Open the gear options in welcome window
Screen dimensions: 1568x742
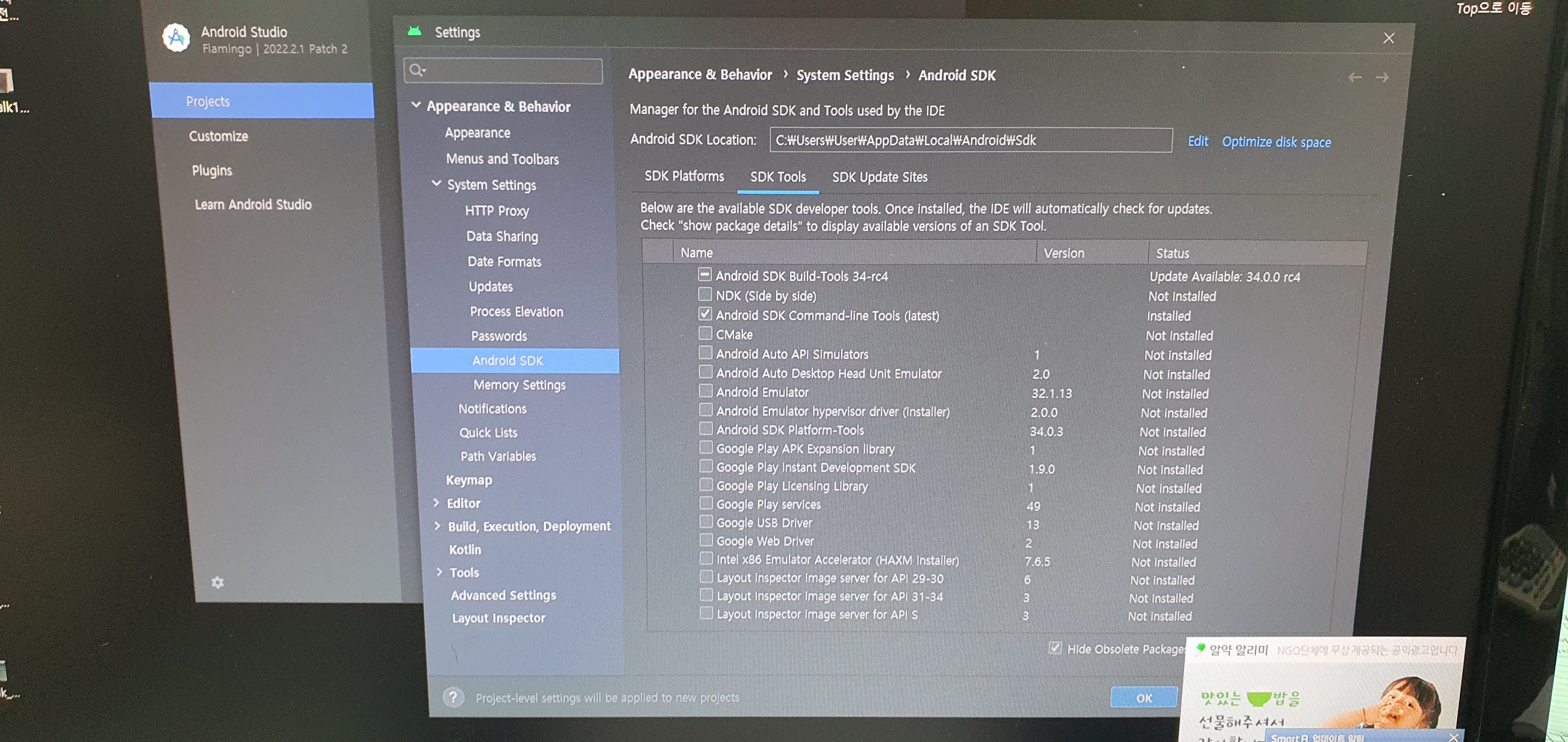point(217,583)
